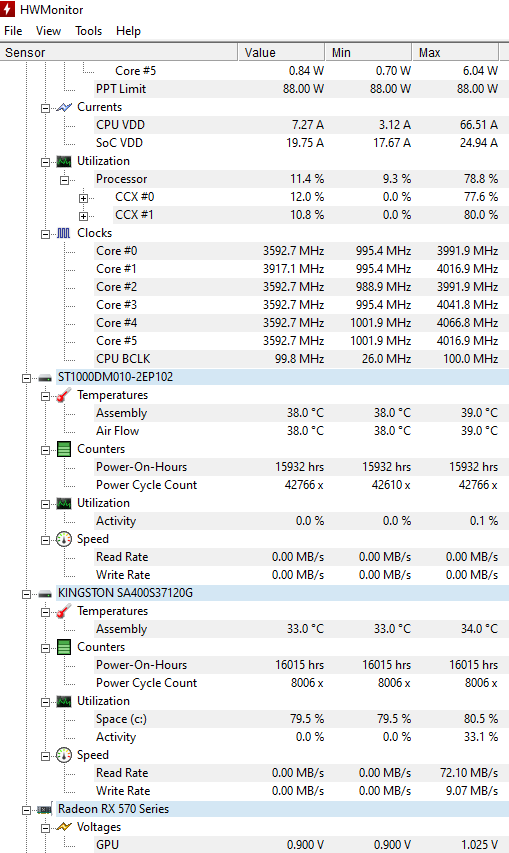This screenshot has height=853, width=509.
Task: Click the Clocks square-wave icon
Action: point(64,233)
